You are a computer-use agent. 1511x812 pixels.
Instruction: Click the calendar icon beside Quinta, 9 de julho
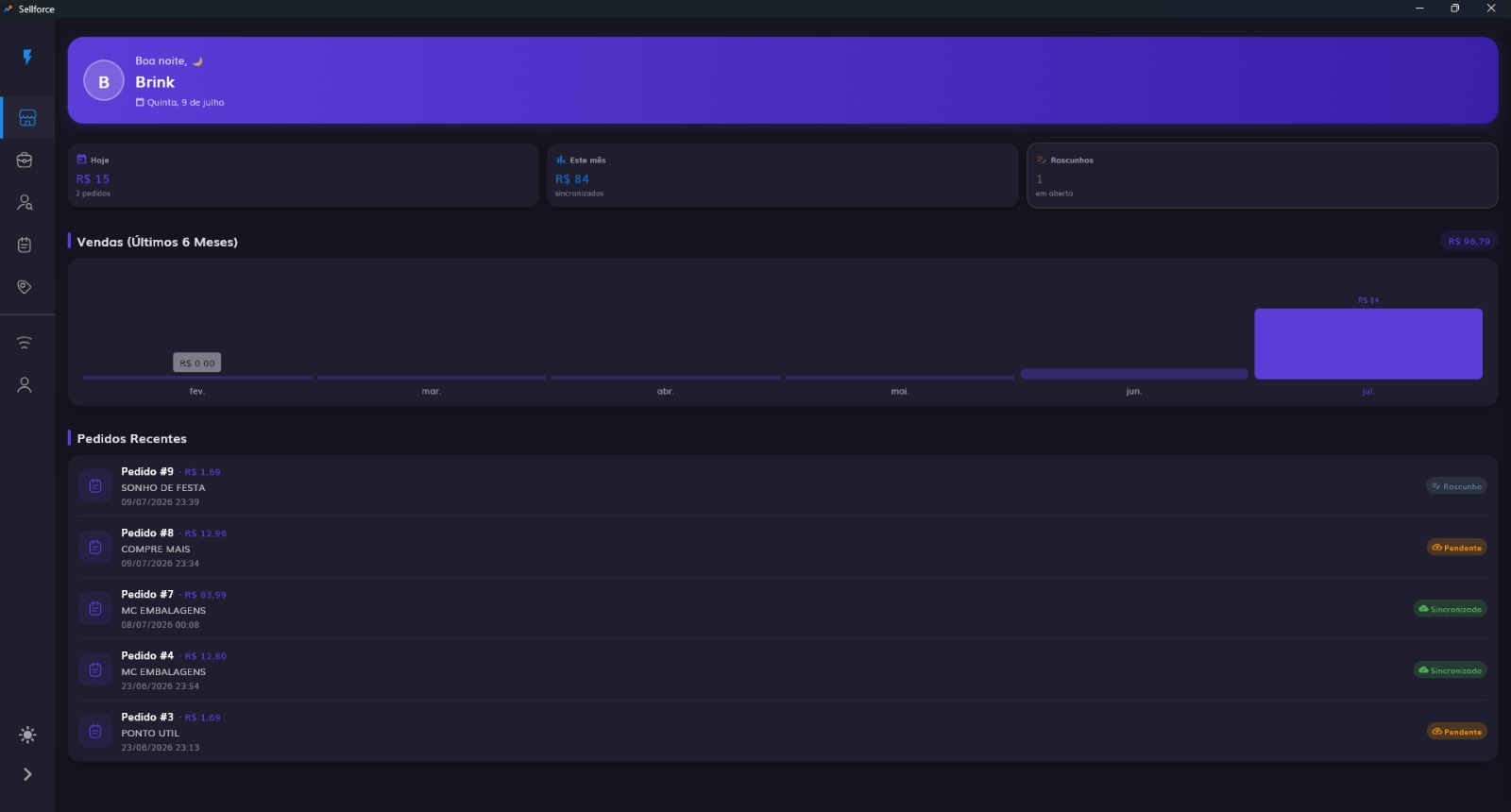(x=140, y=102)
